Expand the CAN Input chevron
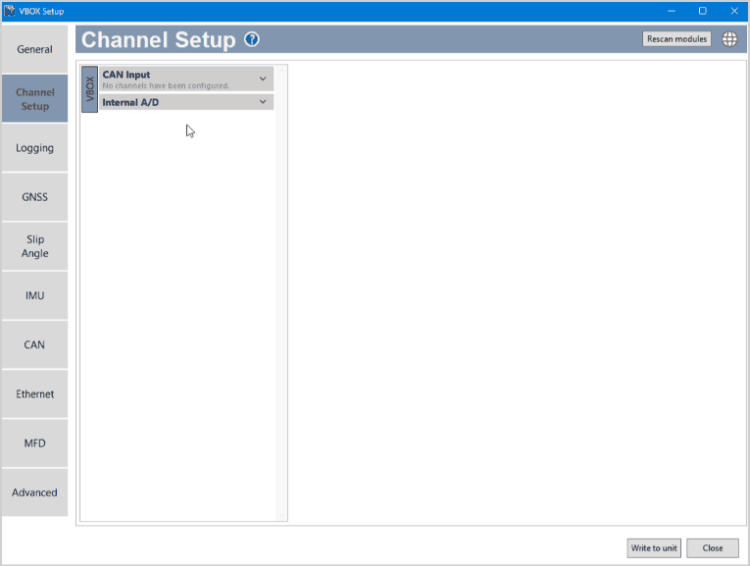The image size is (750, 566). [x=263, y=78]
